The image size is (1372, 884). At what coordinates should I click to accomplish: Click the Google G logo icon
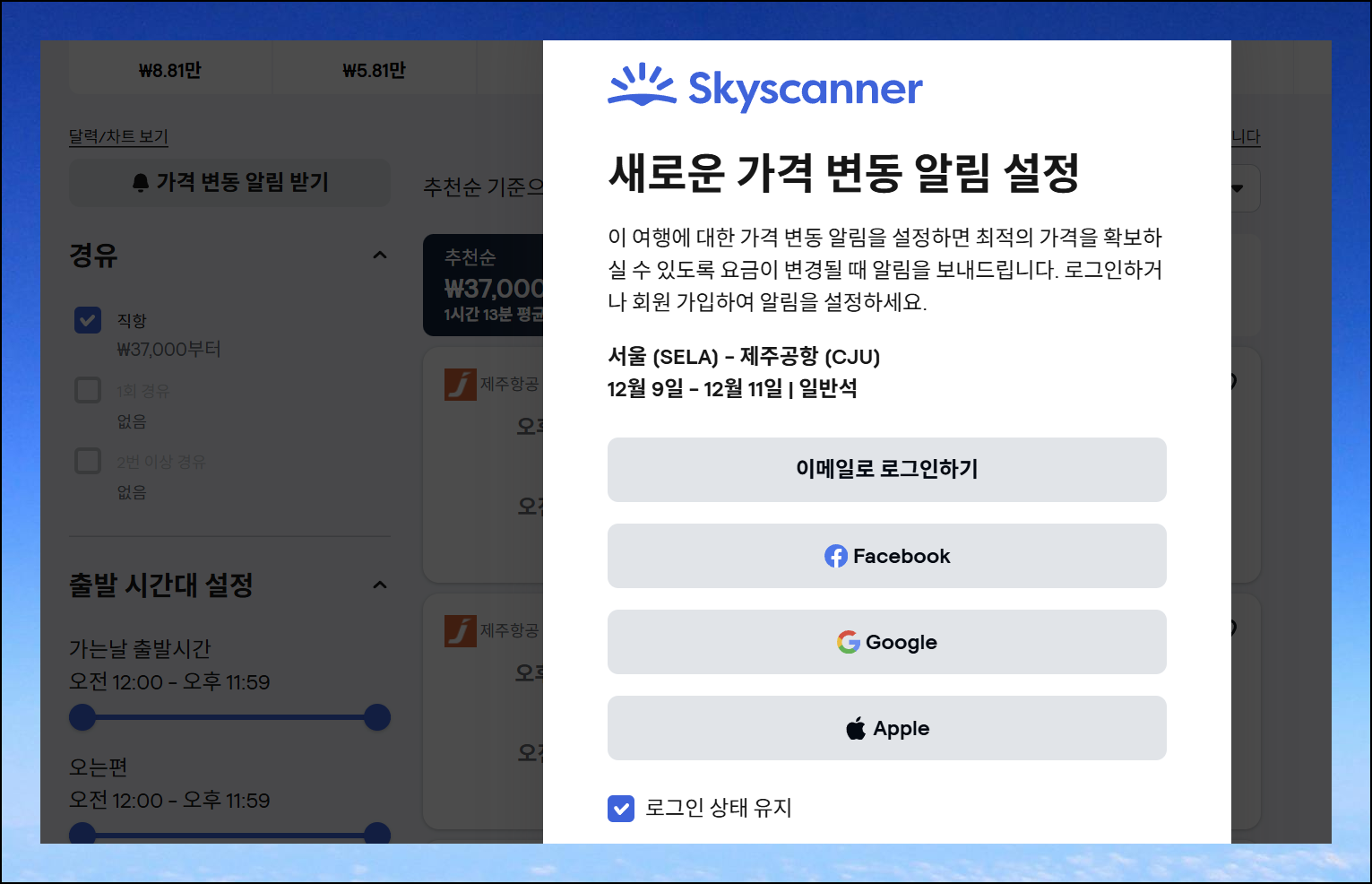[849, 642]
